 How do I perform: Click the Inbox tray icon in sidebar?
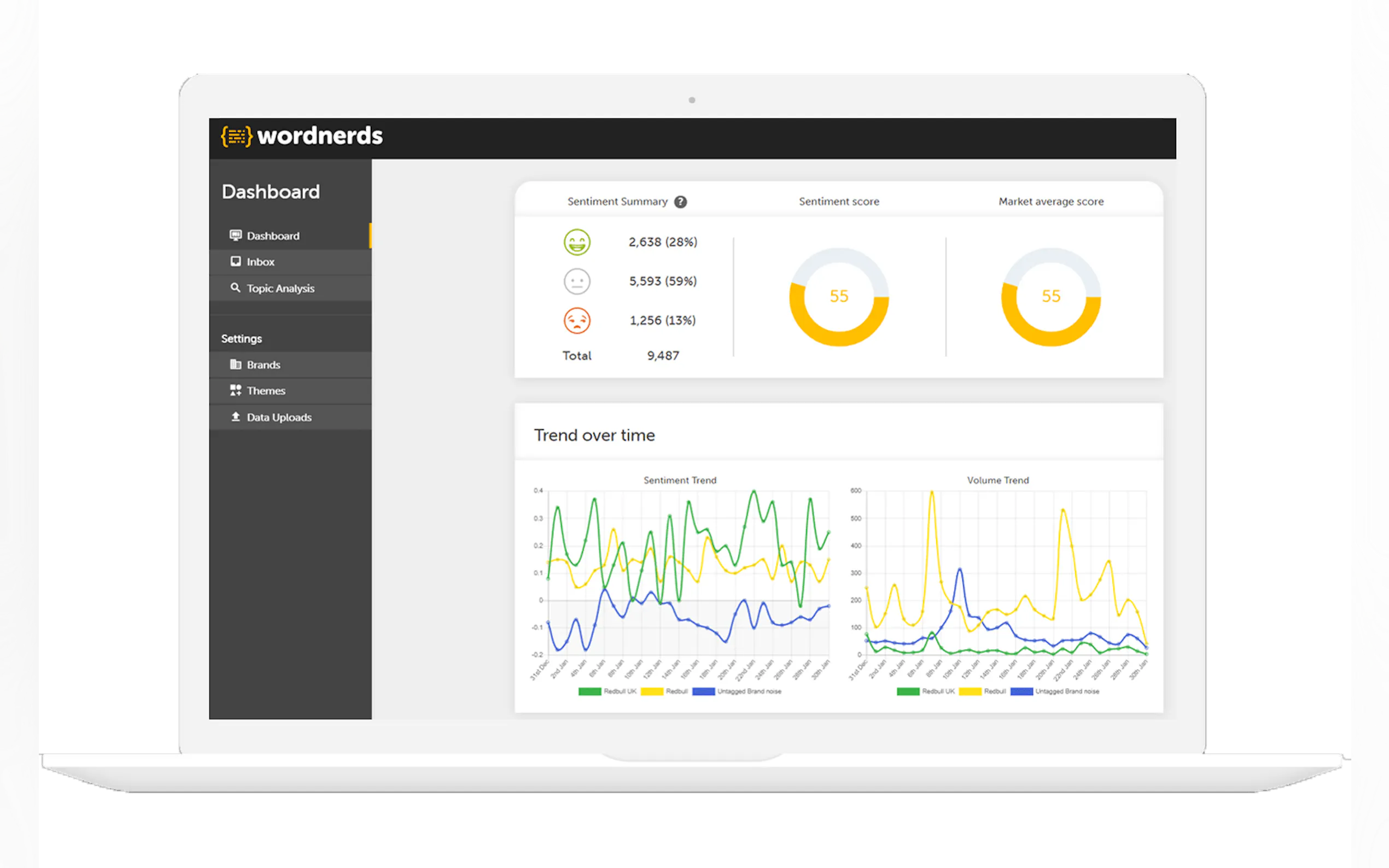(236, 262)
